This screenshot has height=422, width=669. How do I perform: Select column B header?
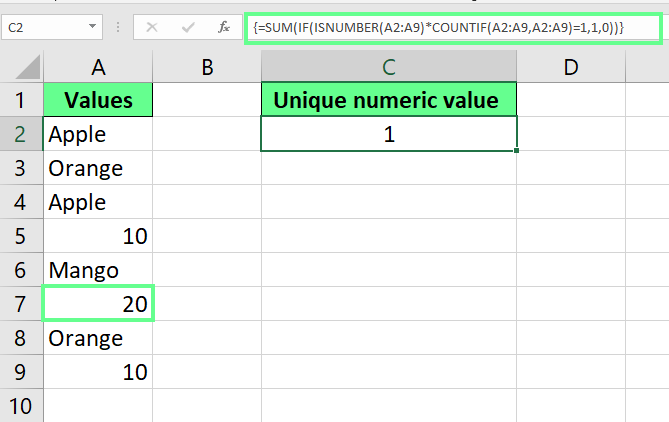207,67
